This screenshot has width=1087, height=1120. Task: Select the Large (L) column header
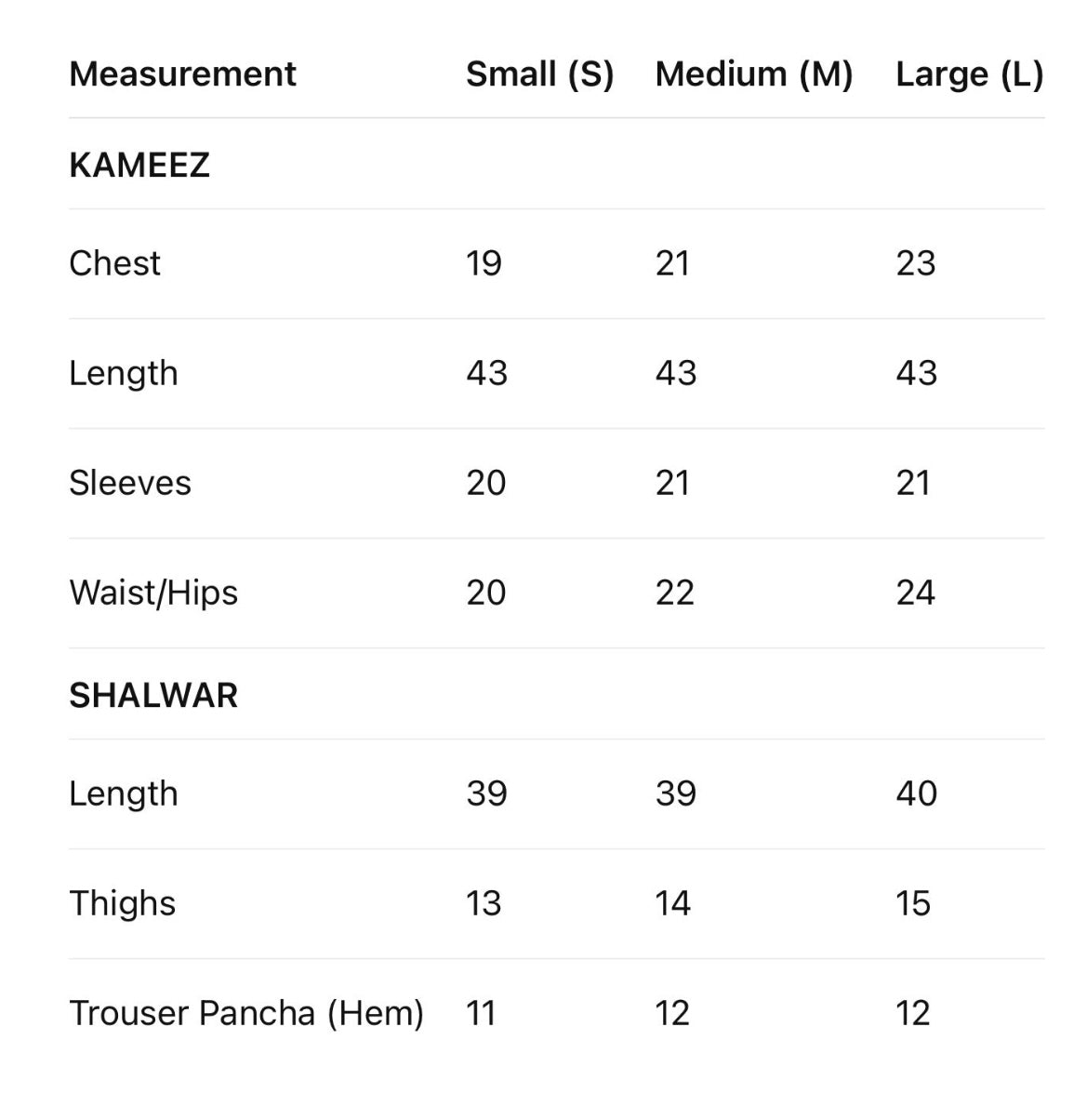point(969,73)
